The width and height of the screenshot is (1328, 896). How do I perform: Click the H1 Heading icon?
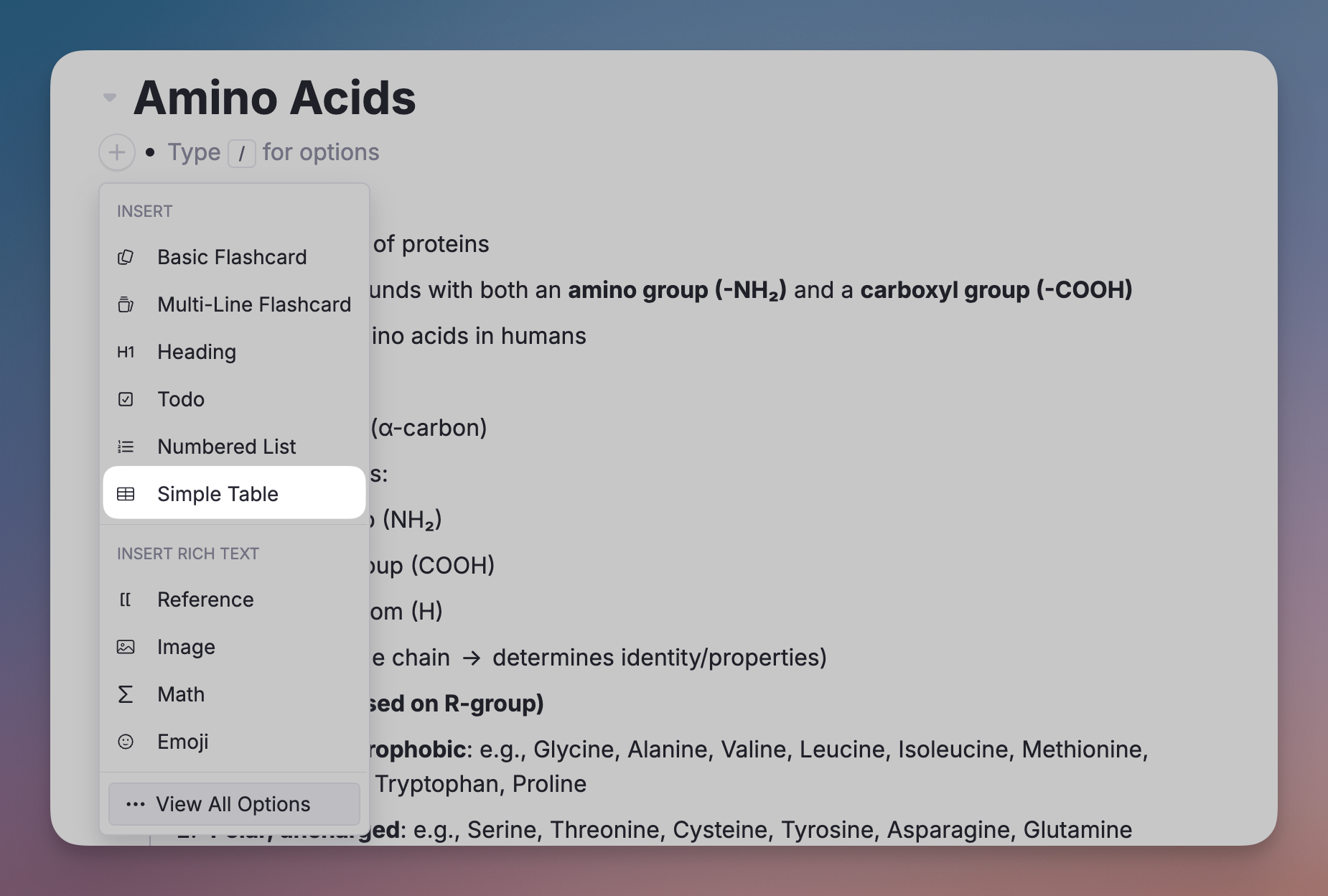coord(126,352)
